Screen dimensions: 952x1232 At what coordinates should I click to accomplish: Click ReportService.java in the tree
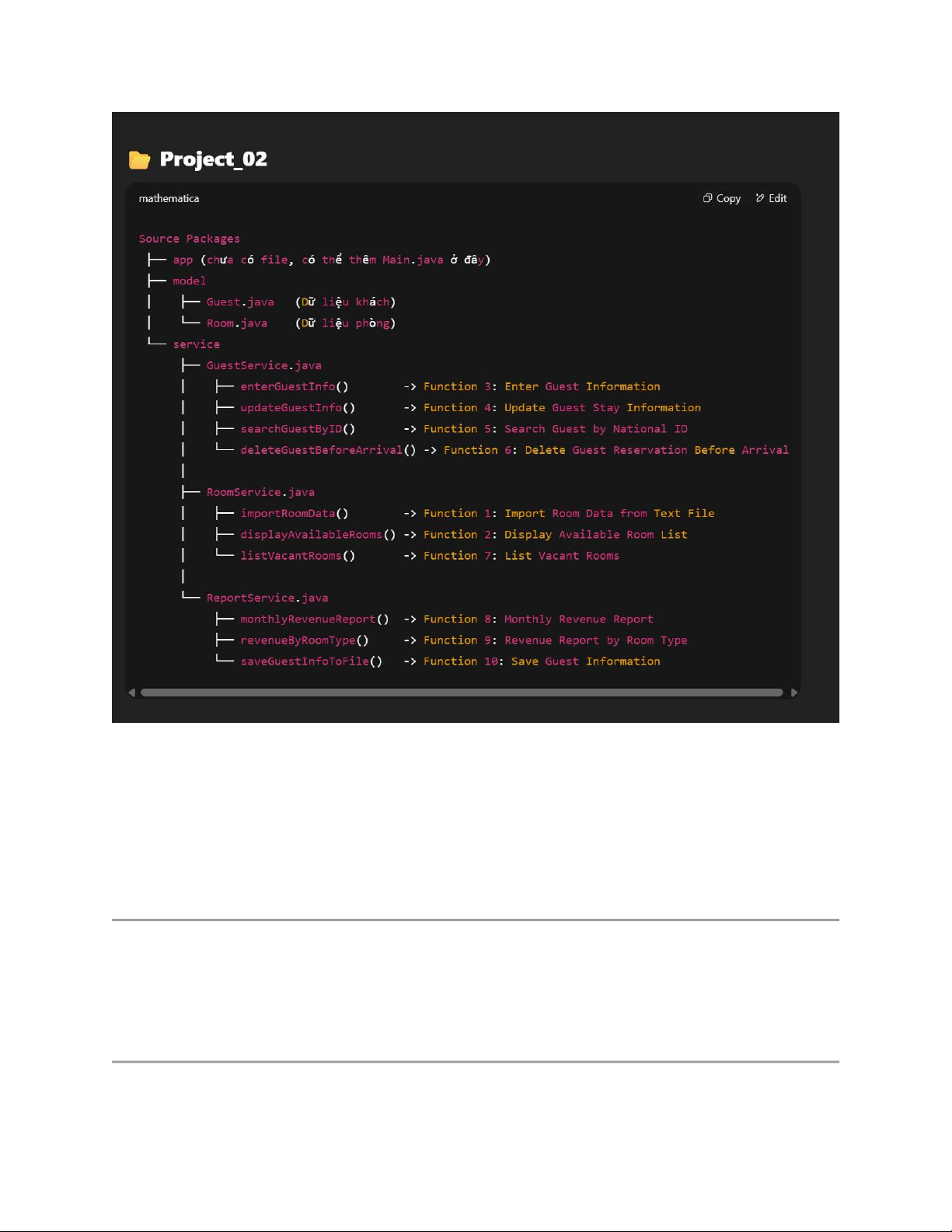click(x=267, y=598)
